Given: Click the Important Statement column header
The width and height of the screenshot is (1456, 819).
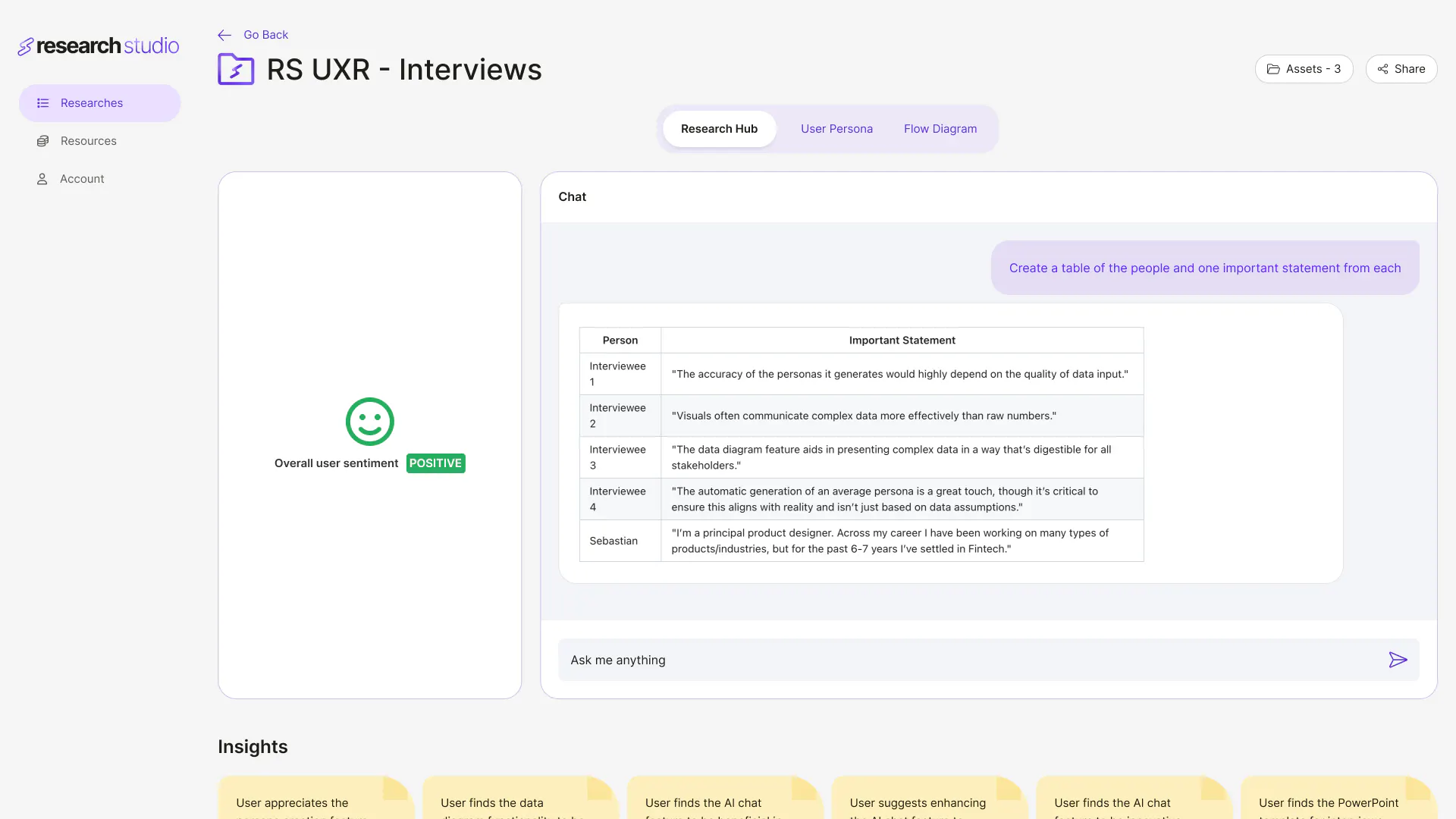Looking at the screenshot, I should click(902, 340).
